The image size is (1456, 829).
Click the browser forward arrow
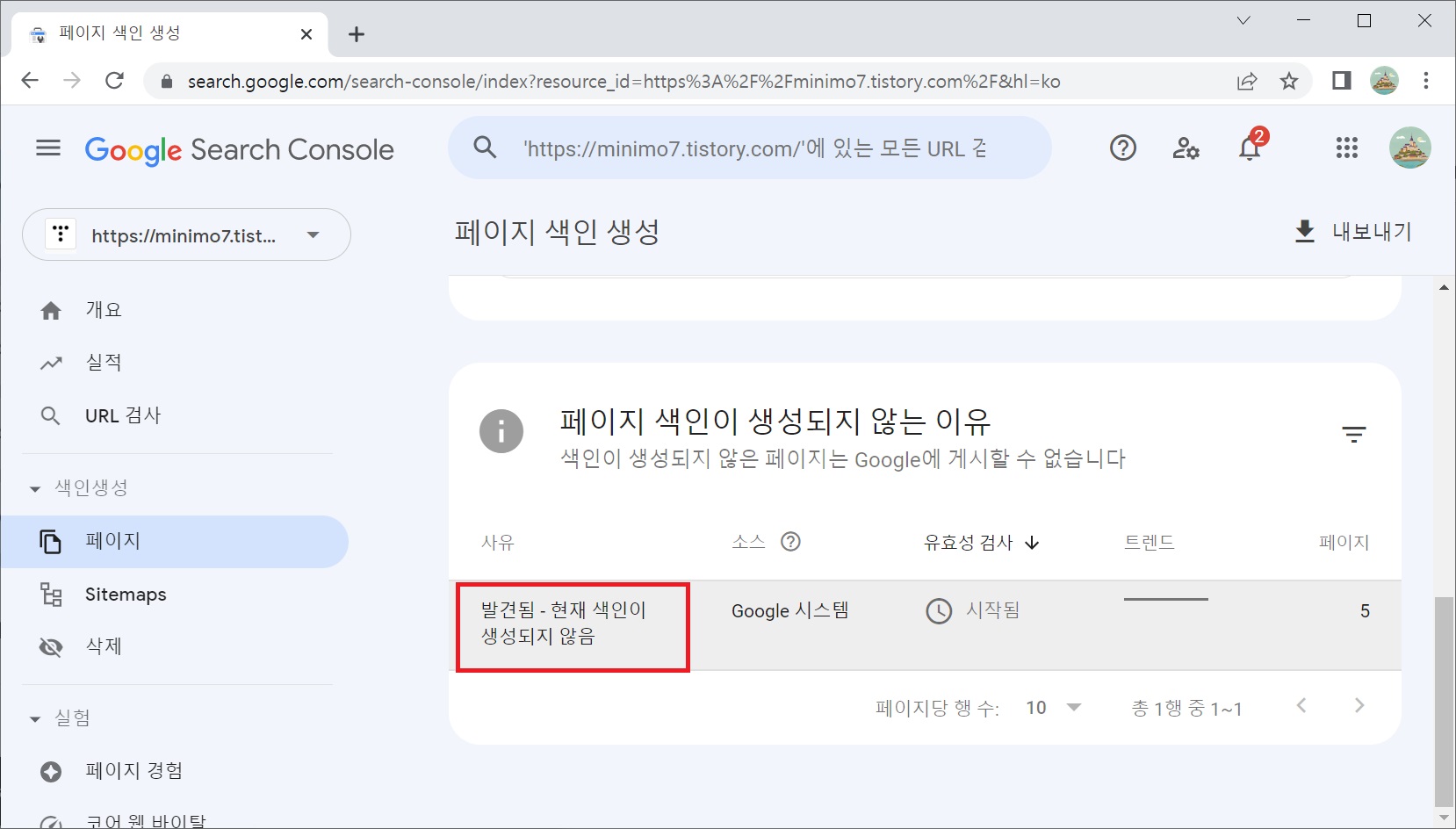tap(72, 81)
